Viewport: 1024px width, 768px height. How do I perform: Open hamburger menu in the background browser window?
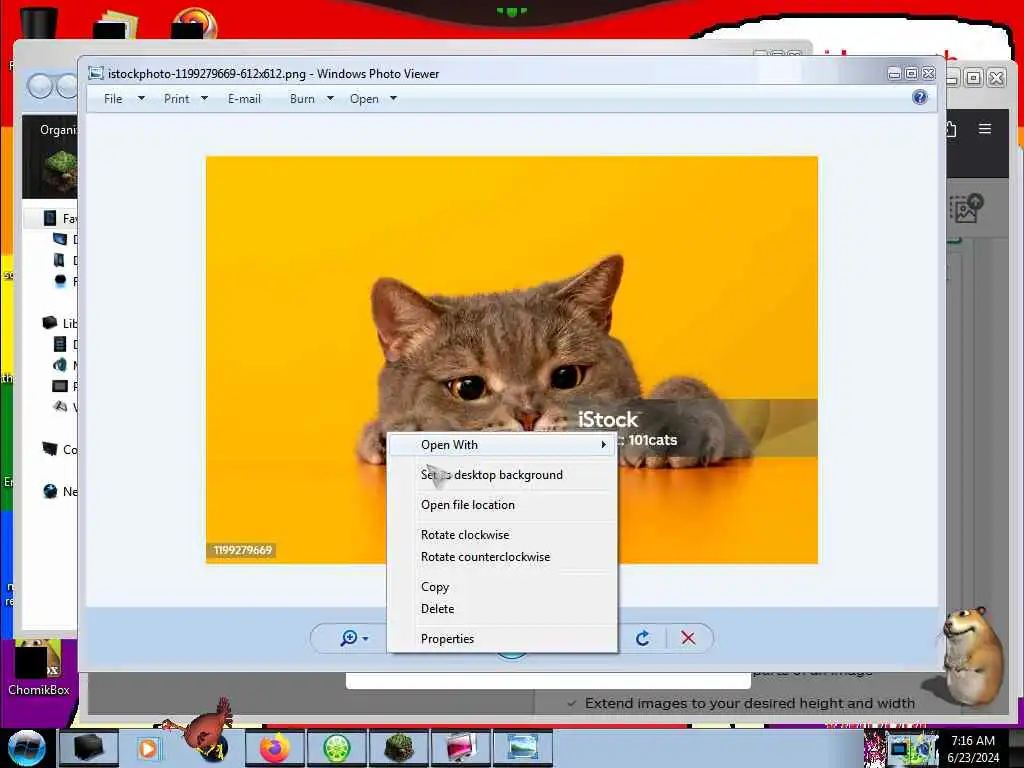[x=985, y=129]
